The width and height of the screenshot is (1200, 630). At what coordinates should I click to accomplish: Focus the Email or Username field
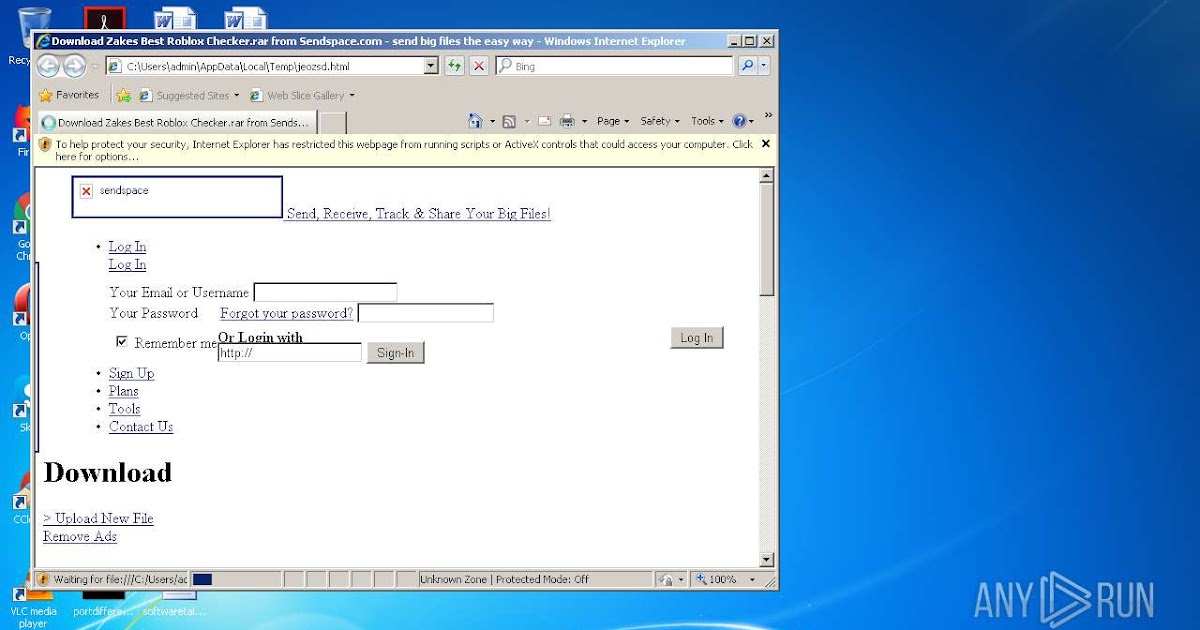click(325, 292)
